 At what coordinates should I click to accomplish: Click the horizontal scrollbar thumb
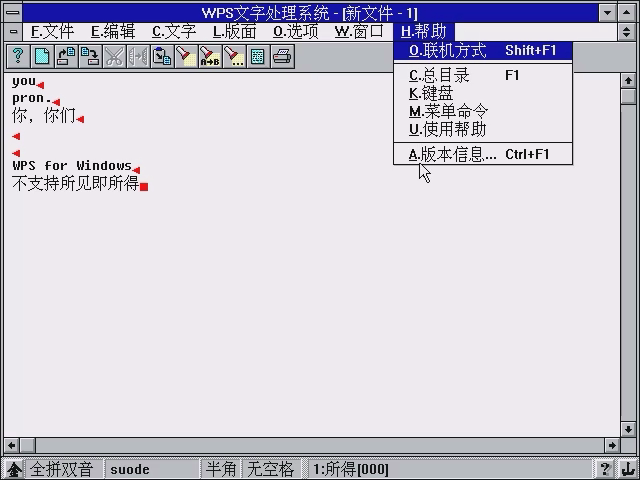point(28,445)
